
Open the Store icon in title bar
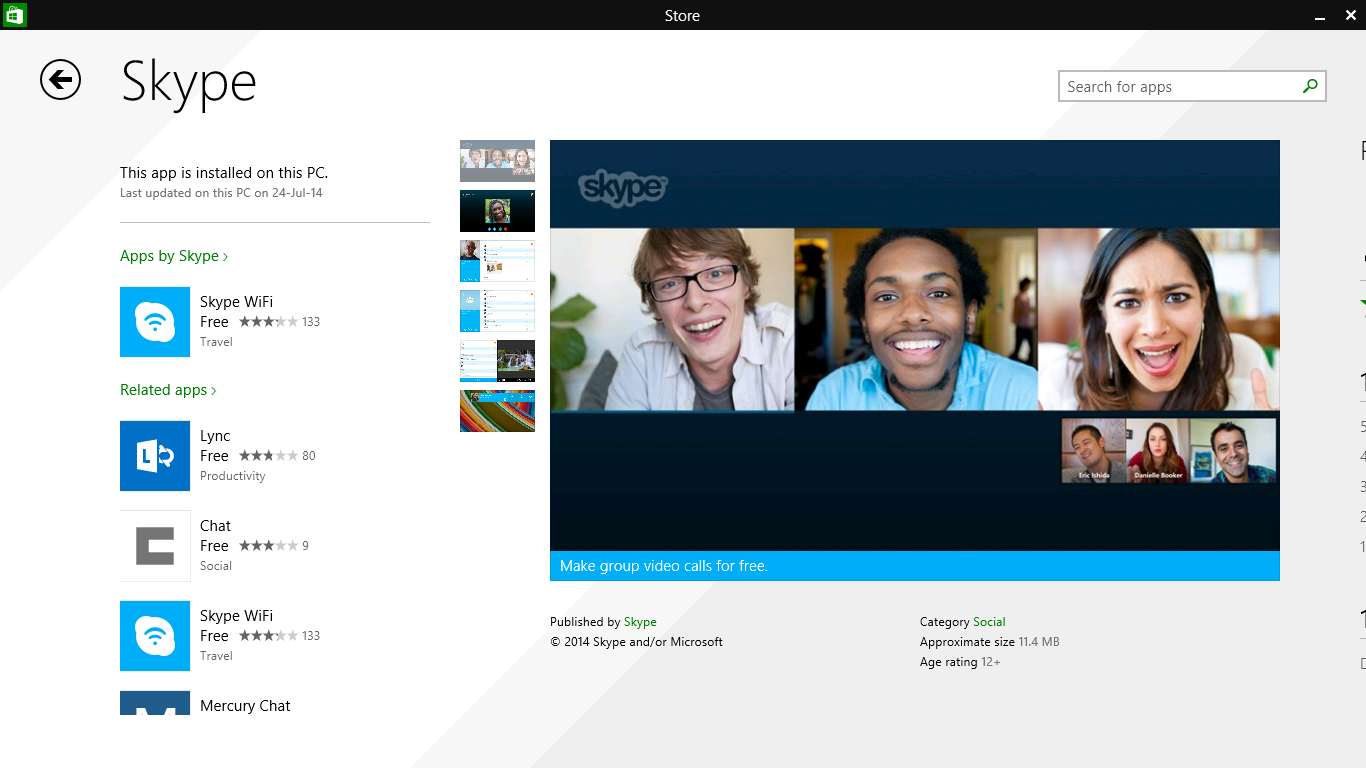(x=14, y=15)
